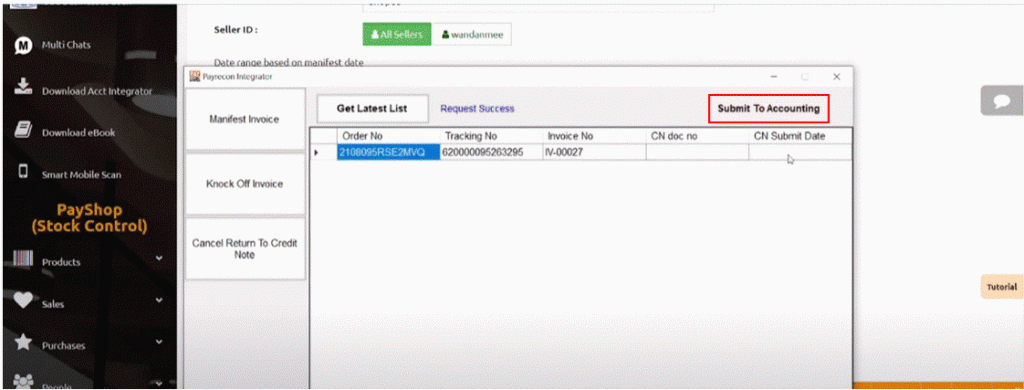Select order number 2108095RSE2MVQ cell
Viewport: 1024px width, 390px height.
pos(388,152)
